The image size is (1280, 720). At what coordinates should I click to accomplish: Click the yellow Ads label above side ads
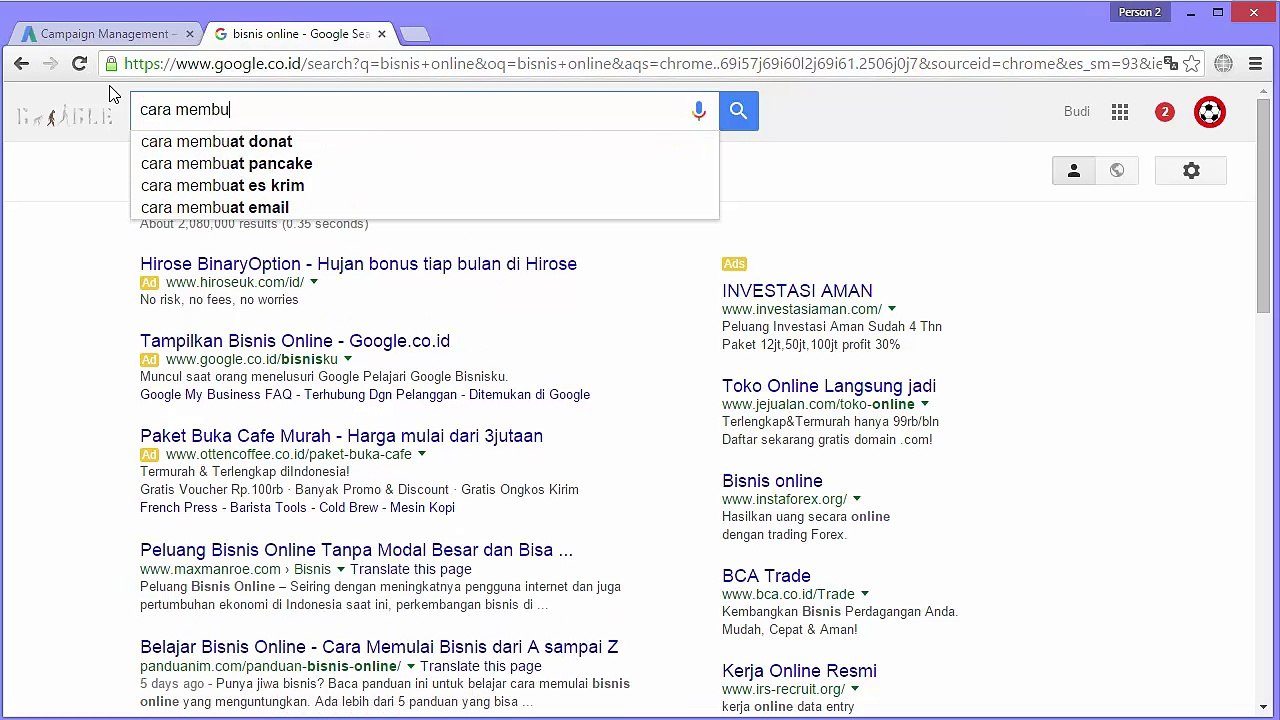pos(734,264)
